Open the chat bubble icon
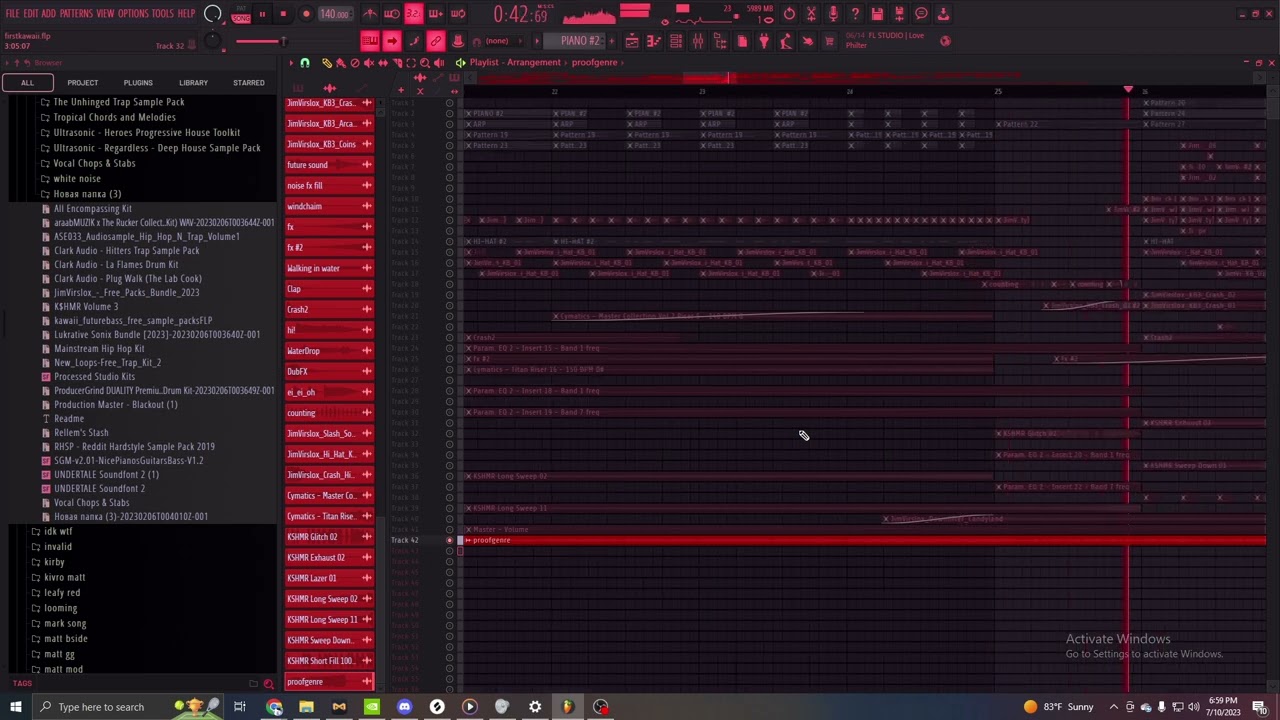1280x720 pixels. point(921,14)
